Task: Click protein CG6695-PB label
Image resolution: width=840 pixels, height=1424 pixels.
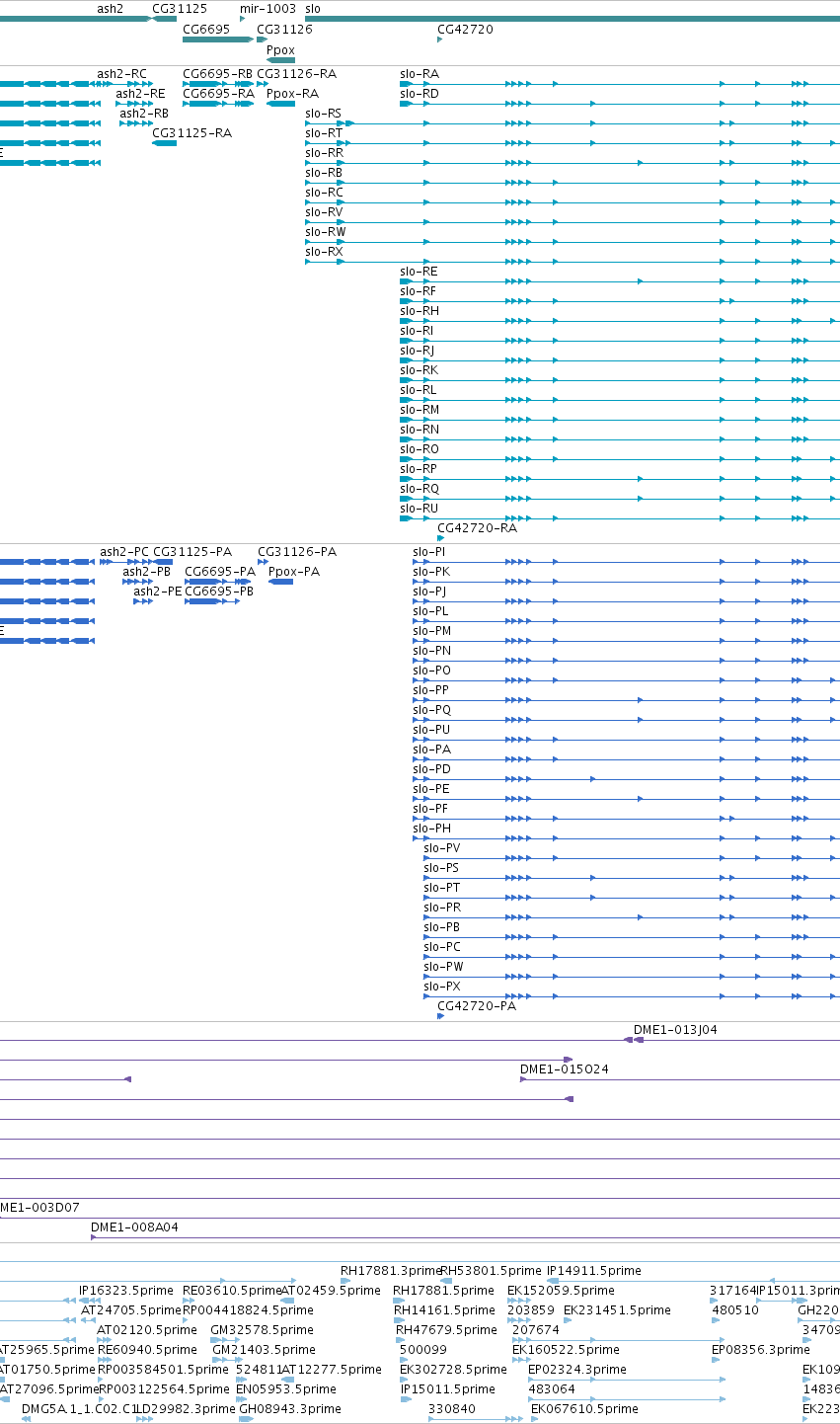Action: (219, 592)
